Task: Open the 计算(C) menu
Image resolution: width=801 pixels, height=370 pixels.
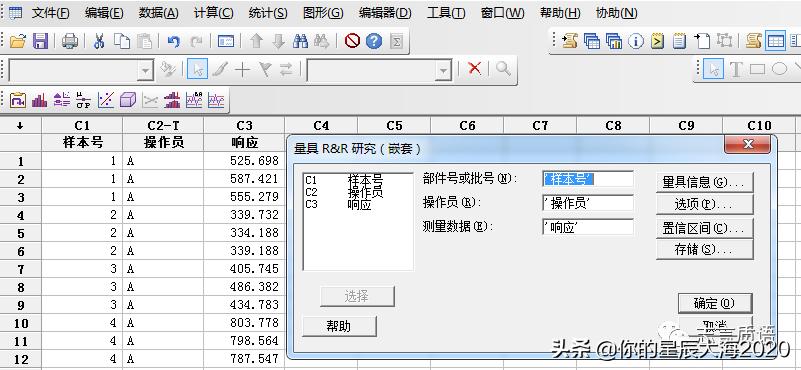Action: [214, 13]
